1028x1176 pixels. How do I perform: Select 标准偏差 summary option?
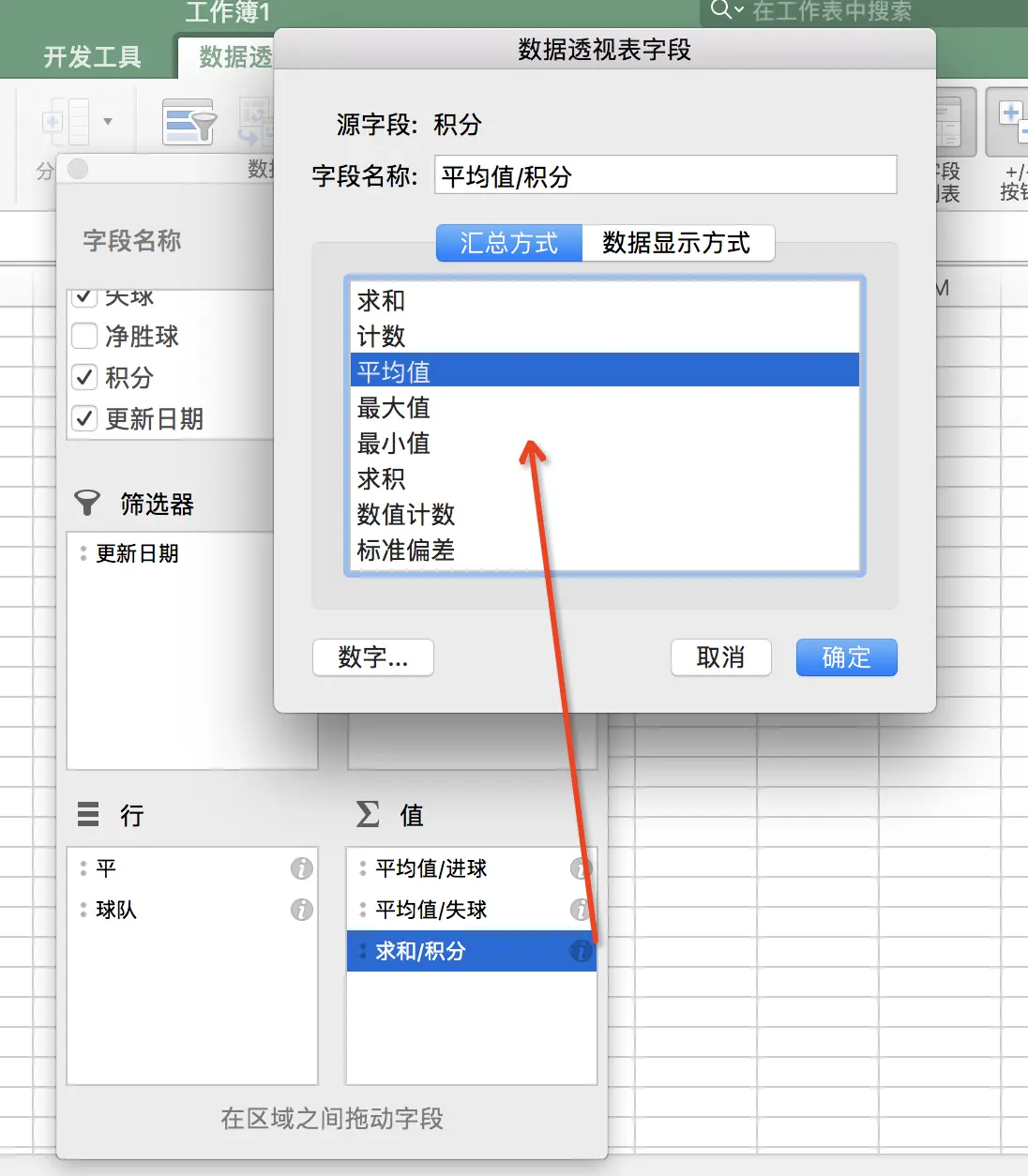point(605,550)
